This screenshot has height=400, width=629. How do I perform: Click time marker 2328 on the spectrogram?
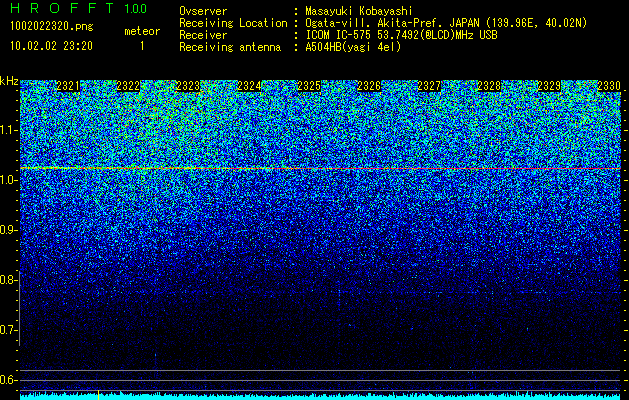pyautogui.click(x=489, y=86)
